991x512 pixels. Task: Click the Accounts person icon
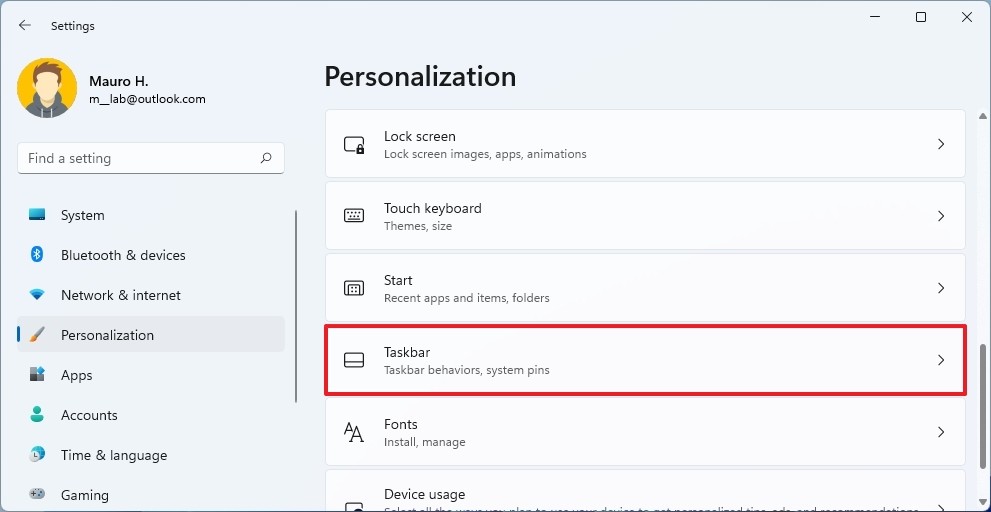(x=37, y=415)
